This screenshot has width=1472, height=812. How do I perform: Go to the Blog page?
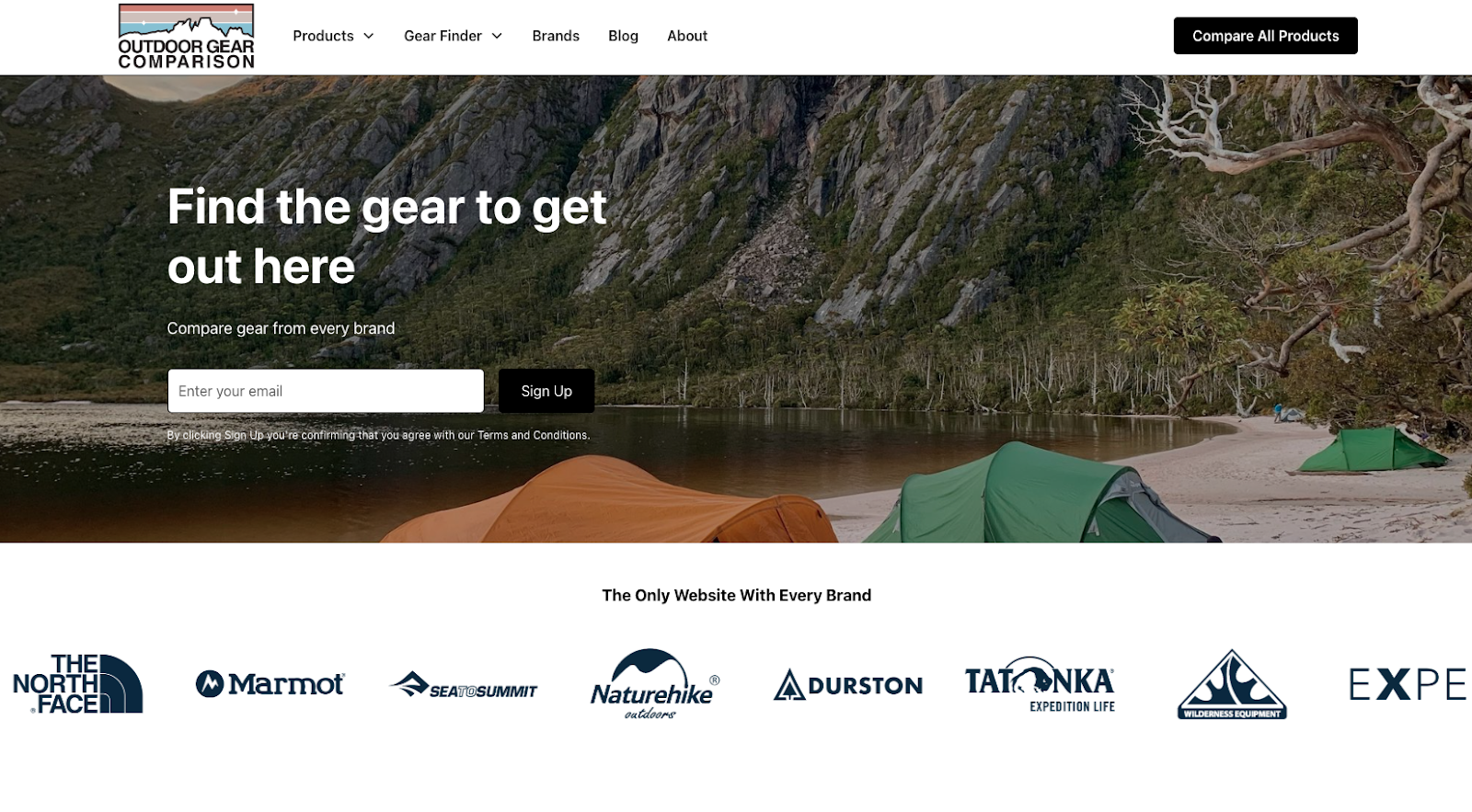623,36
